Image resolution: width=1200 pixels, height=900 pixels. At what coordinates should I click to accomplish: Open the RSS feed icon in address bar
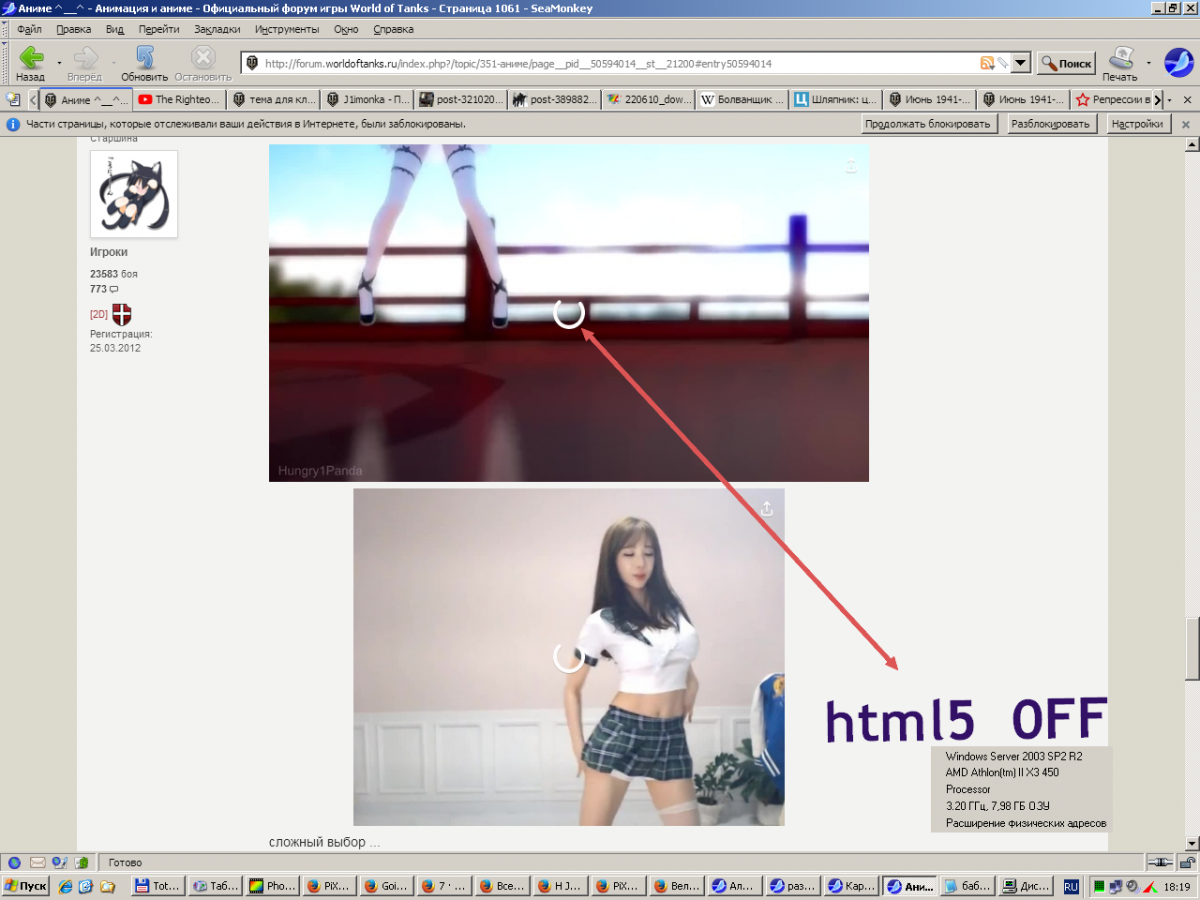987,63
